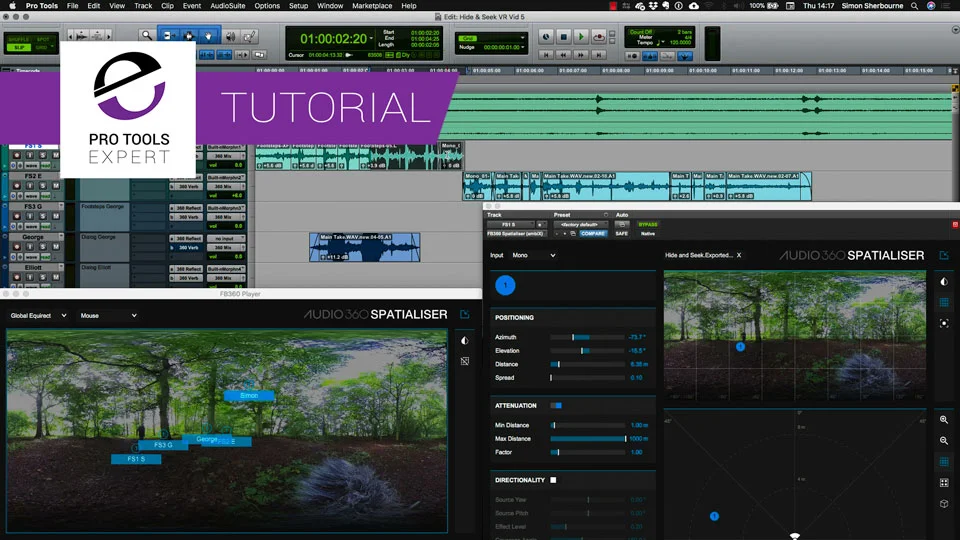The width and height of the screenshot is (960, 540).
Task: Select SHUFFLE edit mode button
Action: [19, 39]
